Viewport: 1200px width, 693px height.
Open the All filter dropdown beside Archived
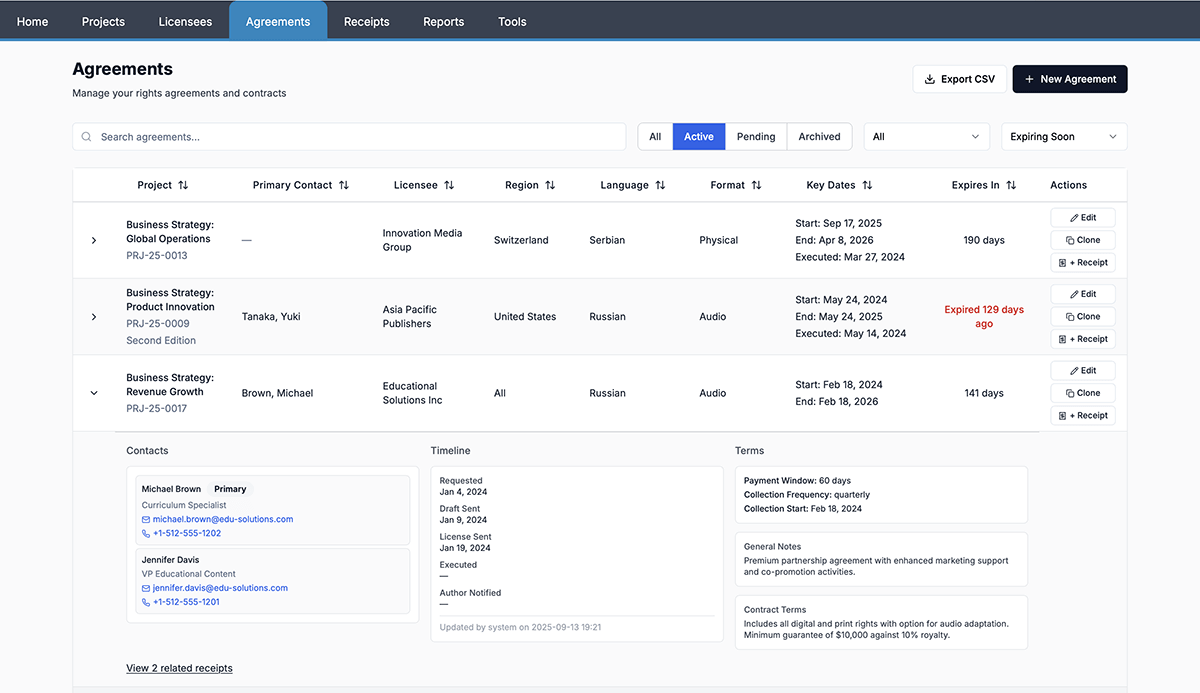tap(926, 136)
